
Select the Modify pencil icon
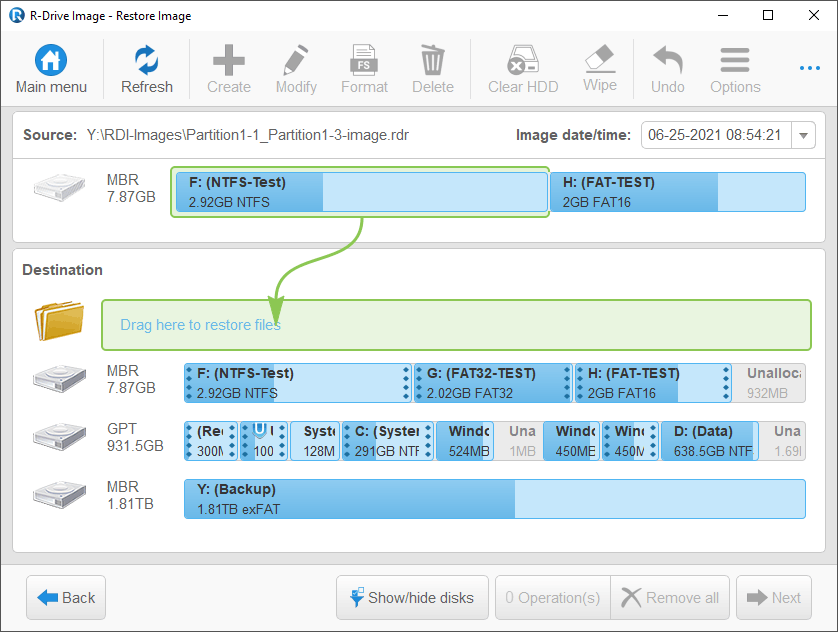point(296,61)
